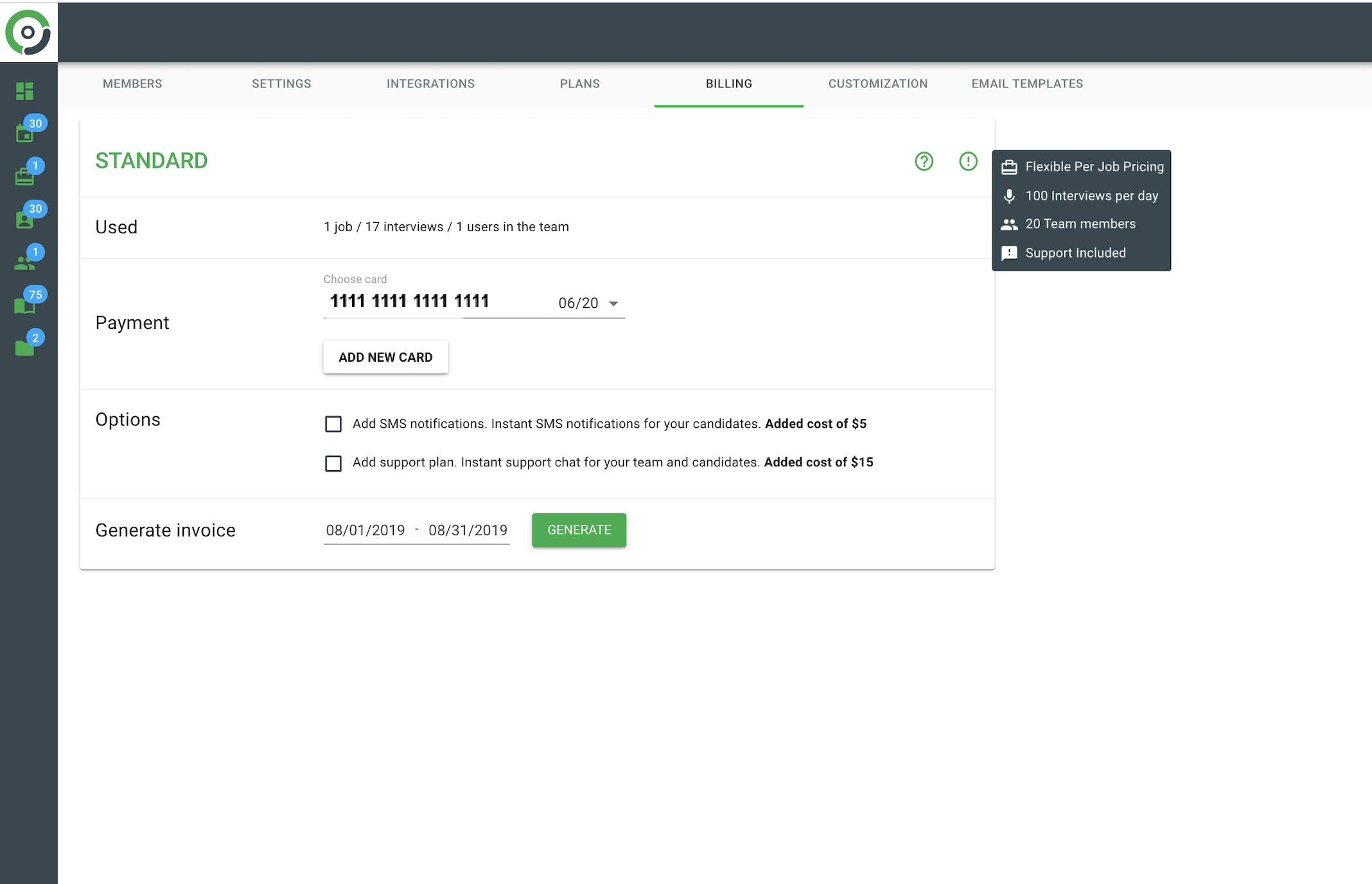1372x884 pixels.
Task: Open the open-book icon with badge 75
Action: pyautogui.click(x=24, y=305)
